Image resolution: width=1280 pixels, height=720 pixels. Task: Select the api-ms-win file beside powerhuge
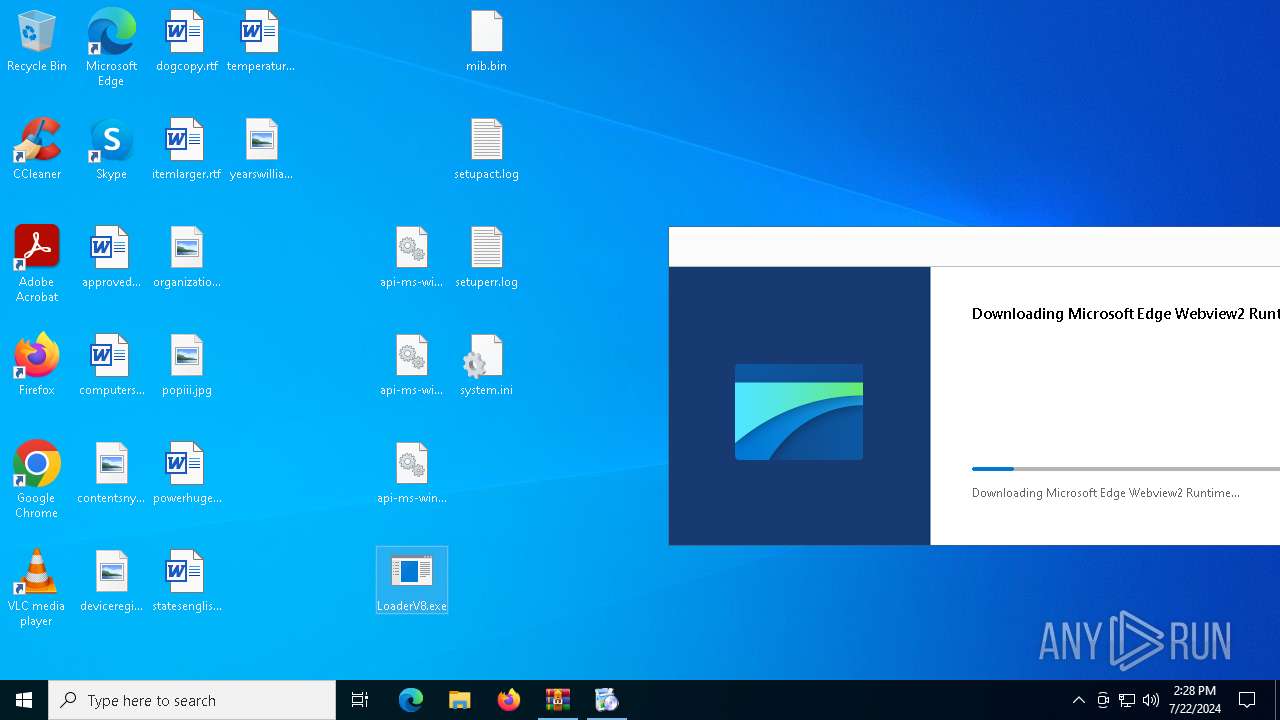pyautogui.click(x=411, y=474)
